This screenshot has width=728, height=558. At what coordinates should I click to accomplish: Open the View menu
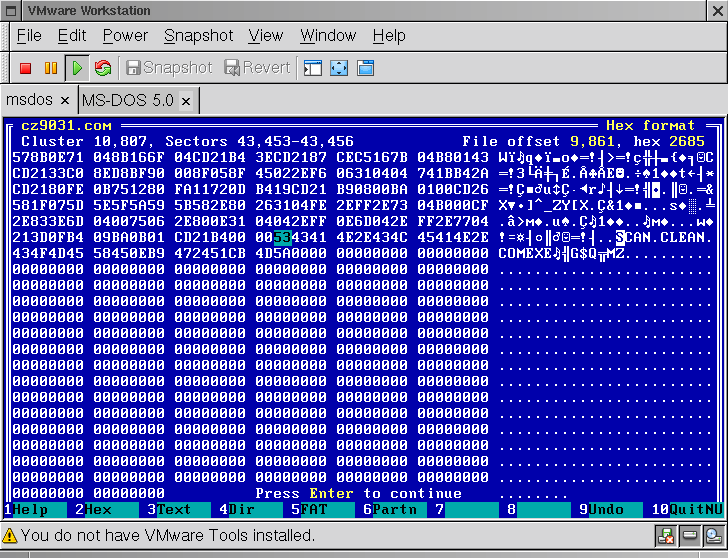[x=265, y=36]
